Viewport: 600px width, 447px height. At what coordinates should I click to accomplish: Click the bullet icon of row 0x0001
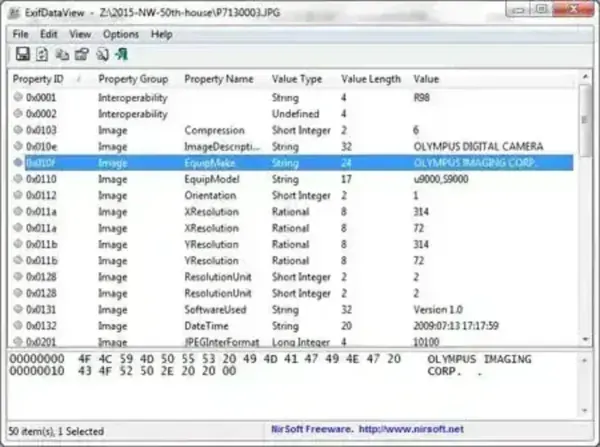(18, 97)
